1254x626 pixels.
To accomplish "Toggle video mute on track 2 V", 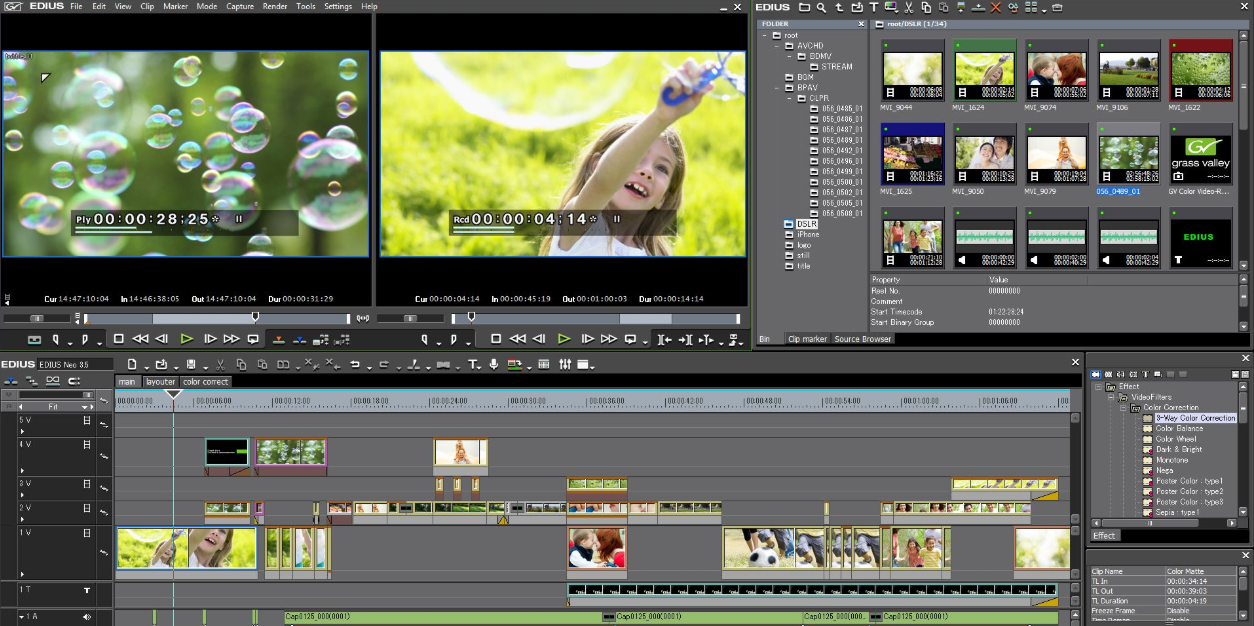I will [x=87, y=508].
